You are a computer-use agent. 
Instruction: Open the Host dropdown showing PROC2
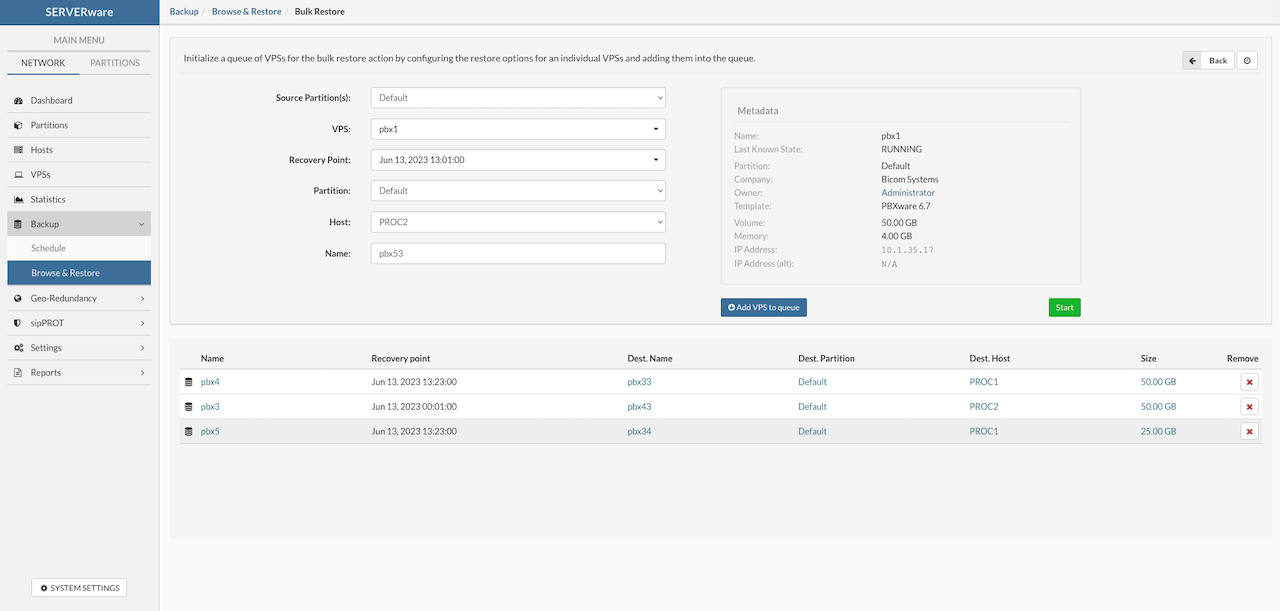point(518,222)
